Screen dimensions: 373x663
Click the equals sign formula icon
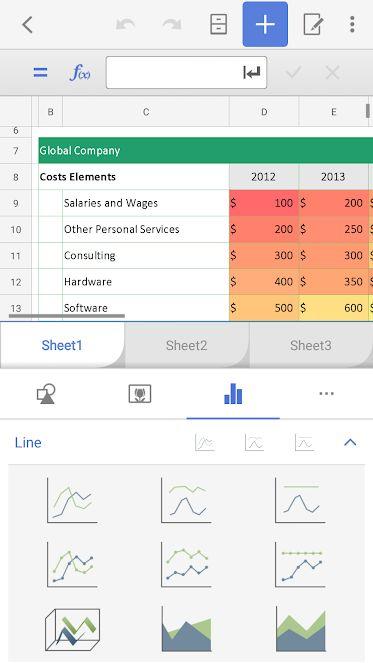click(x=41, y=73)
